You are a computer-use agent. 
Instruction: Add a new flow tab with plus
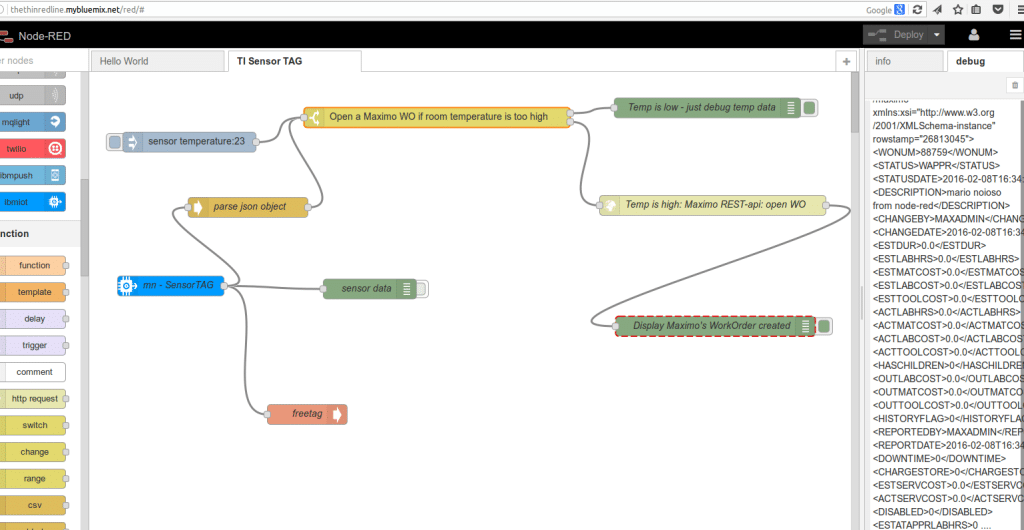pos(846,61)
